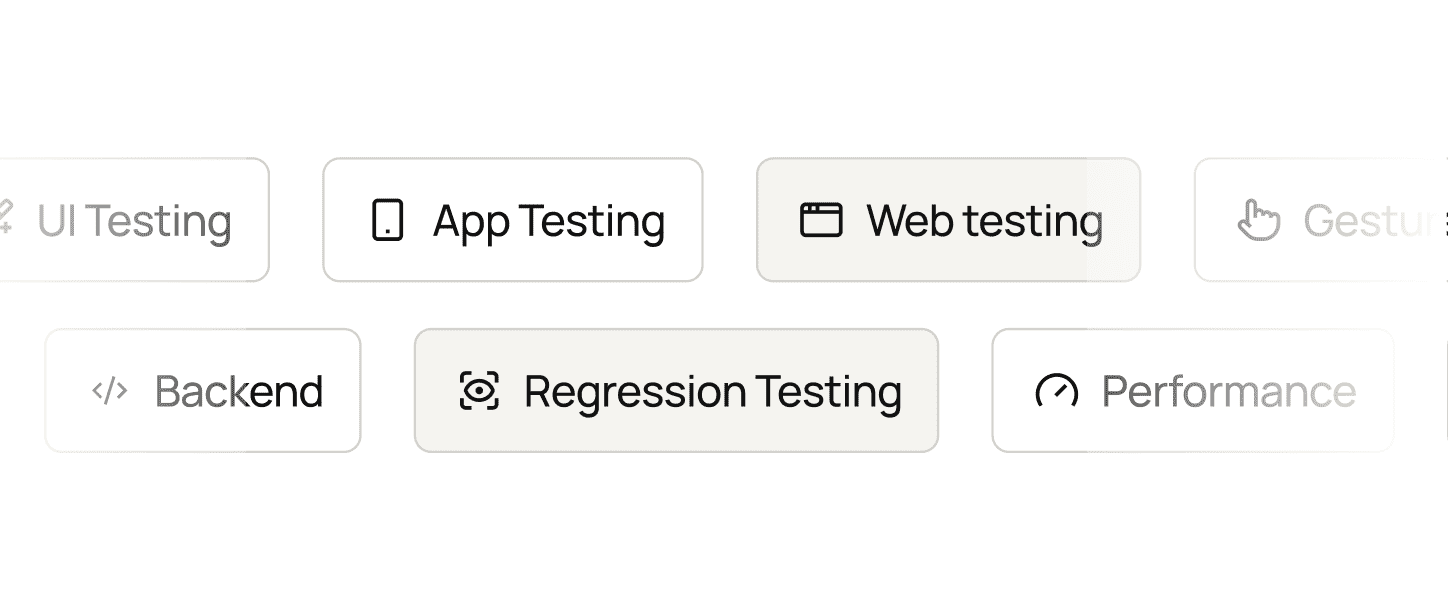Click the 'App Testing' text label

pyautogui.click(x=549, y=221)
